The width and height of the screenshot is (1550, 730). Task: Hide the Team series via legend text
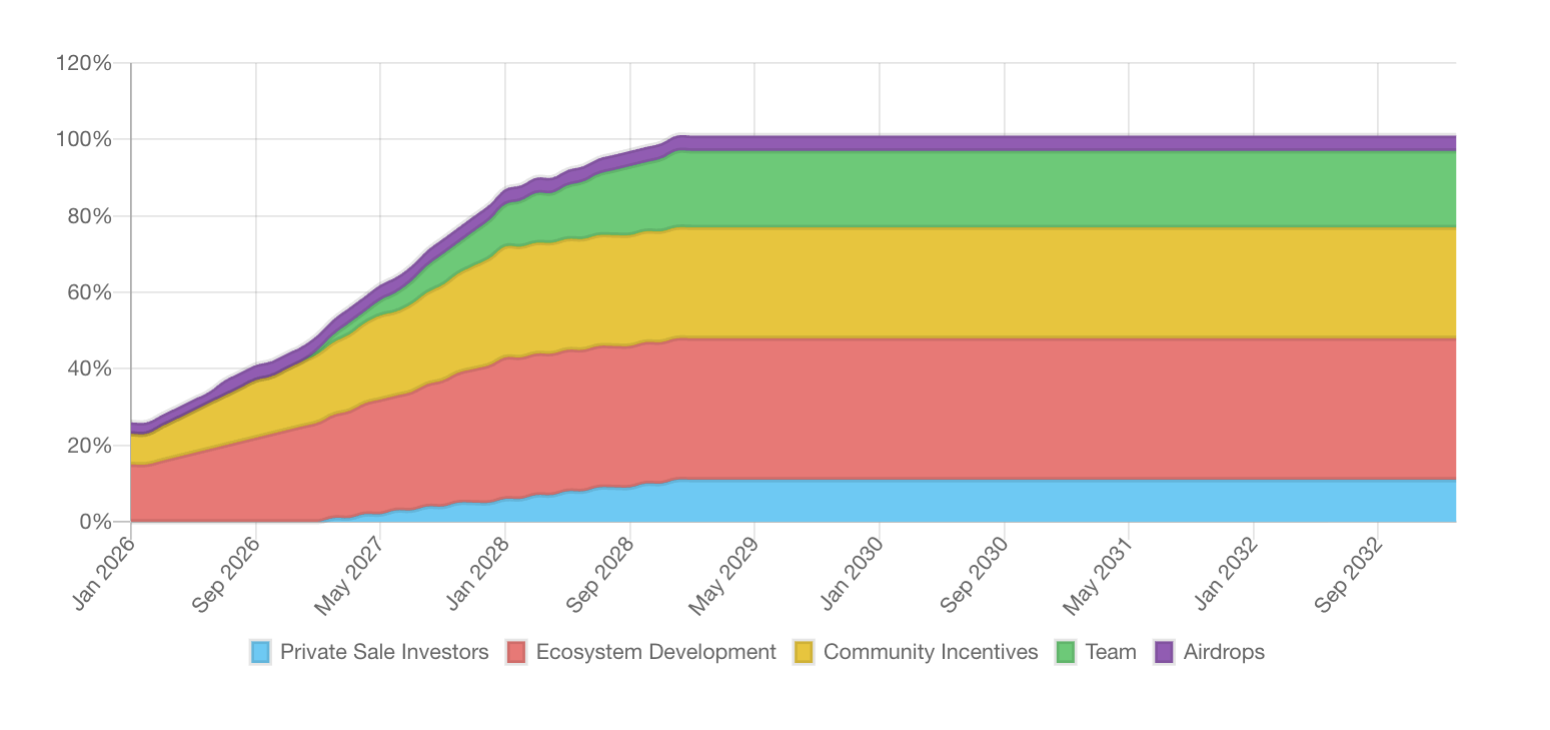coord(1111,653)
